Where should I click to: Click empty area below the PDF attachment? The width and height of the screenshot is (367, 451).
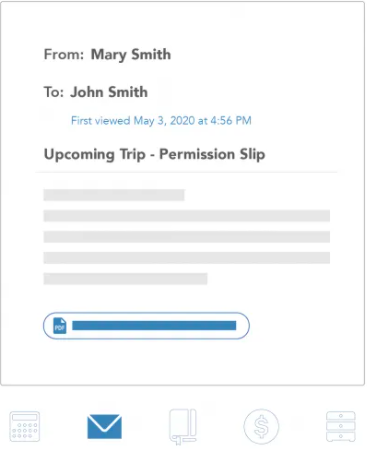click(x=183, y=362)
